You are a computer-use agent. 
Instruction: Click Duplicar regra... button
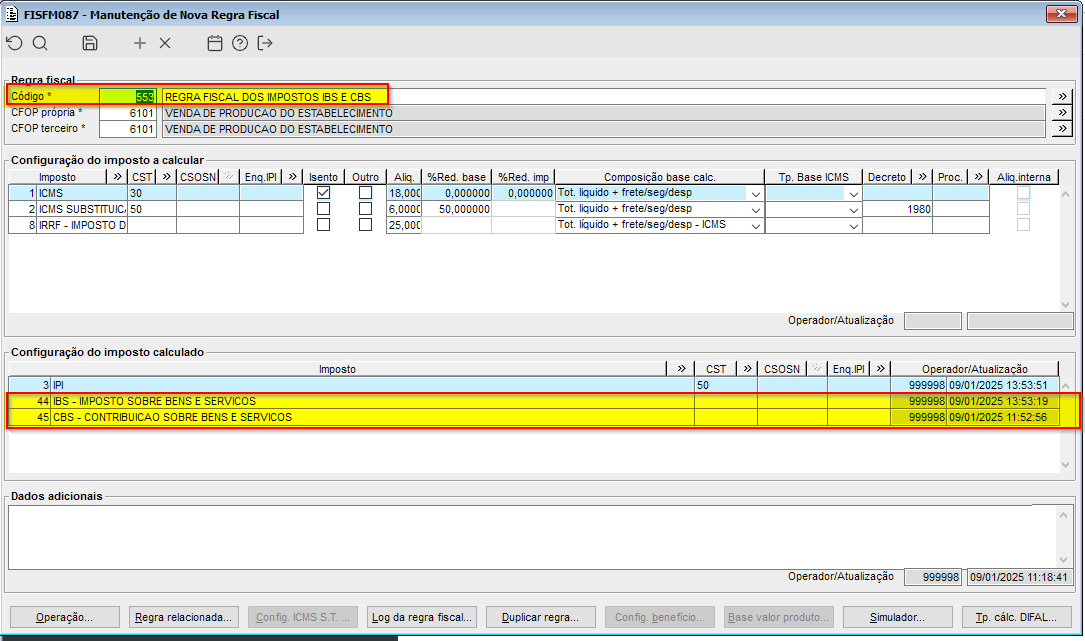pyautogui.click(x=540, y=617)
